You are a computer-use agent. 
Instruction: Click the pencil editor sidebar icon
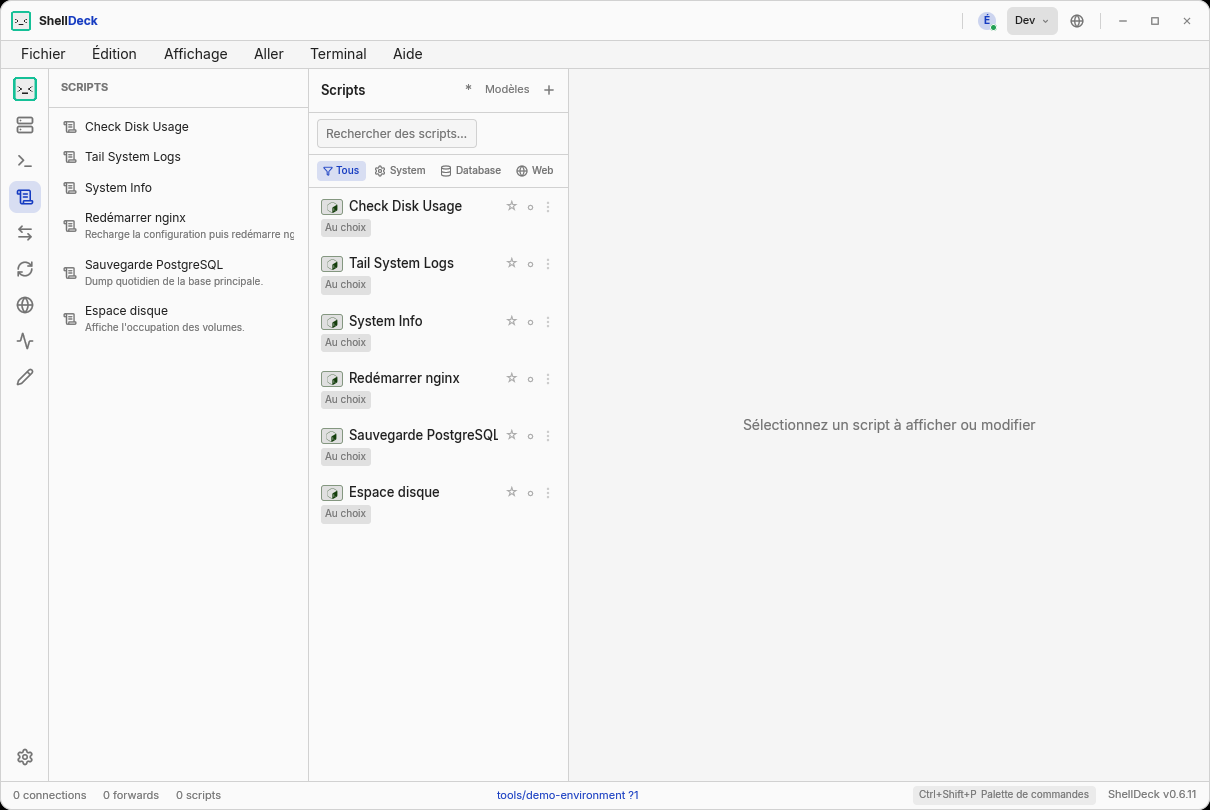25,377
